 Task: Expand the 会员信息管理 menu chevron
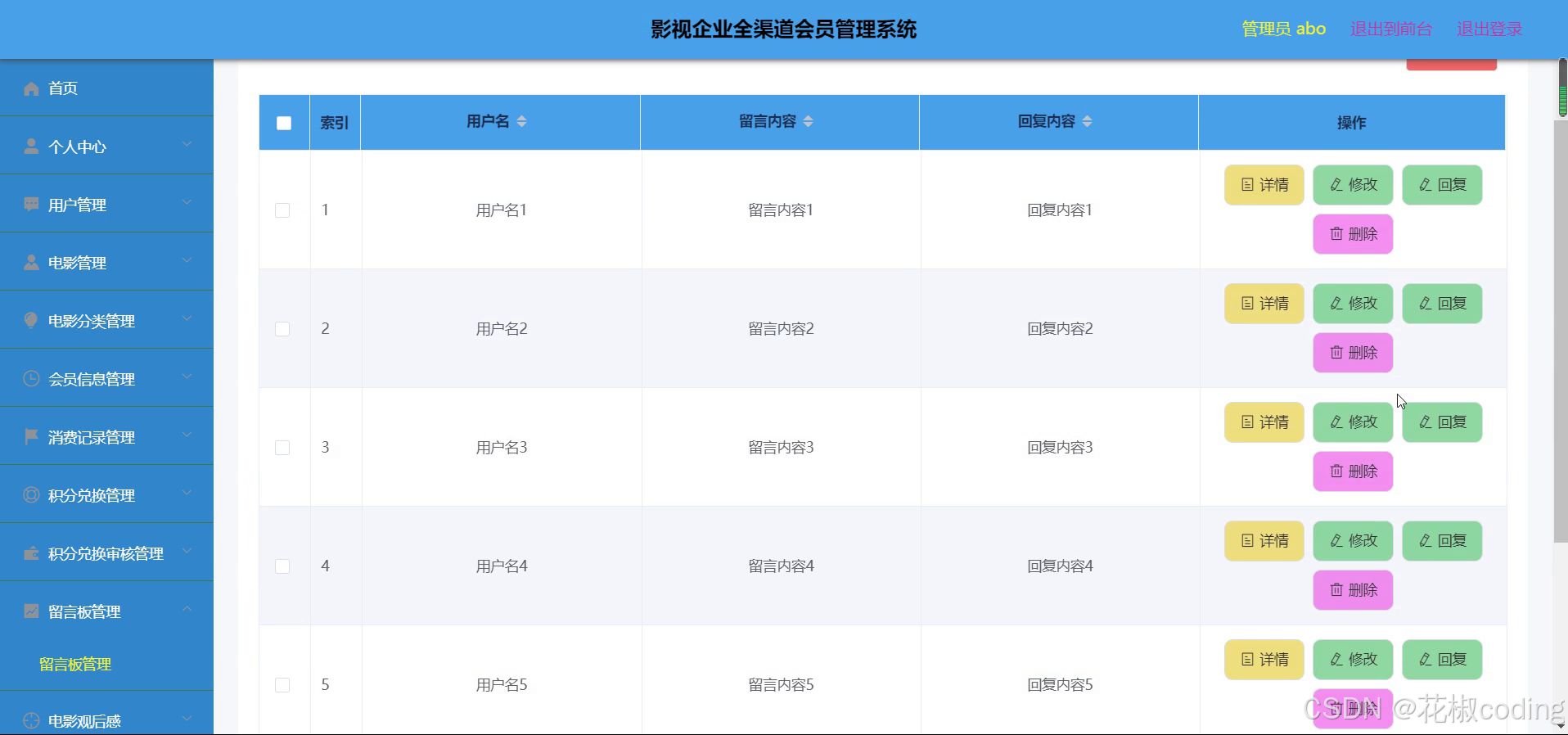coord(187,377)
